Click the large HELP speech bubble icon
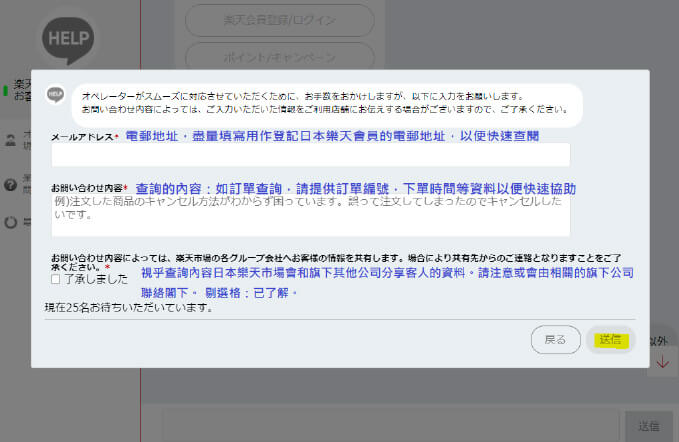The height and width of the screenshot is (442, 679). (x=69, y=37)
